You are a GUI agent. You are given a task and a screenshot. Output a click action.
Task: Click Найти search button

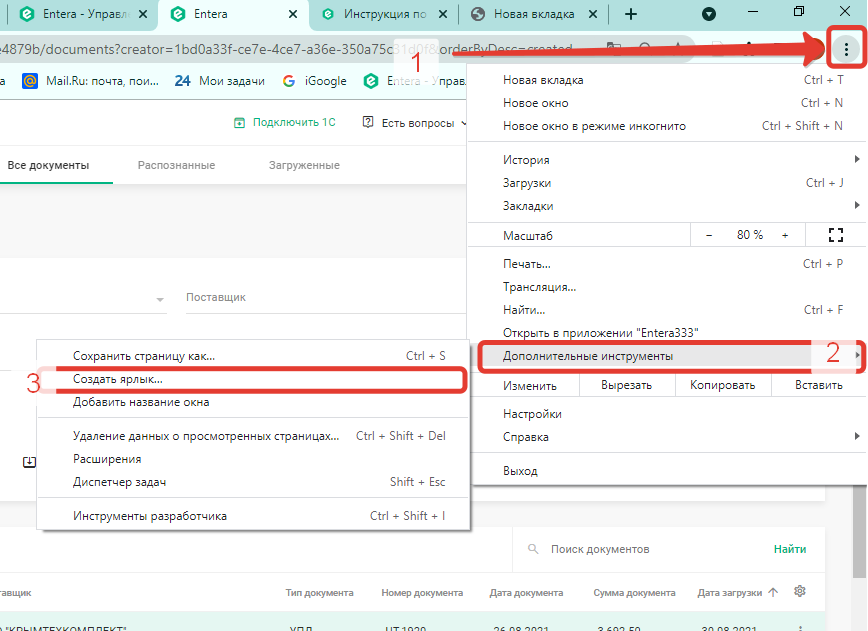pos(789,549)
